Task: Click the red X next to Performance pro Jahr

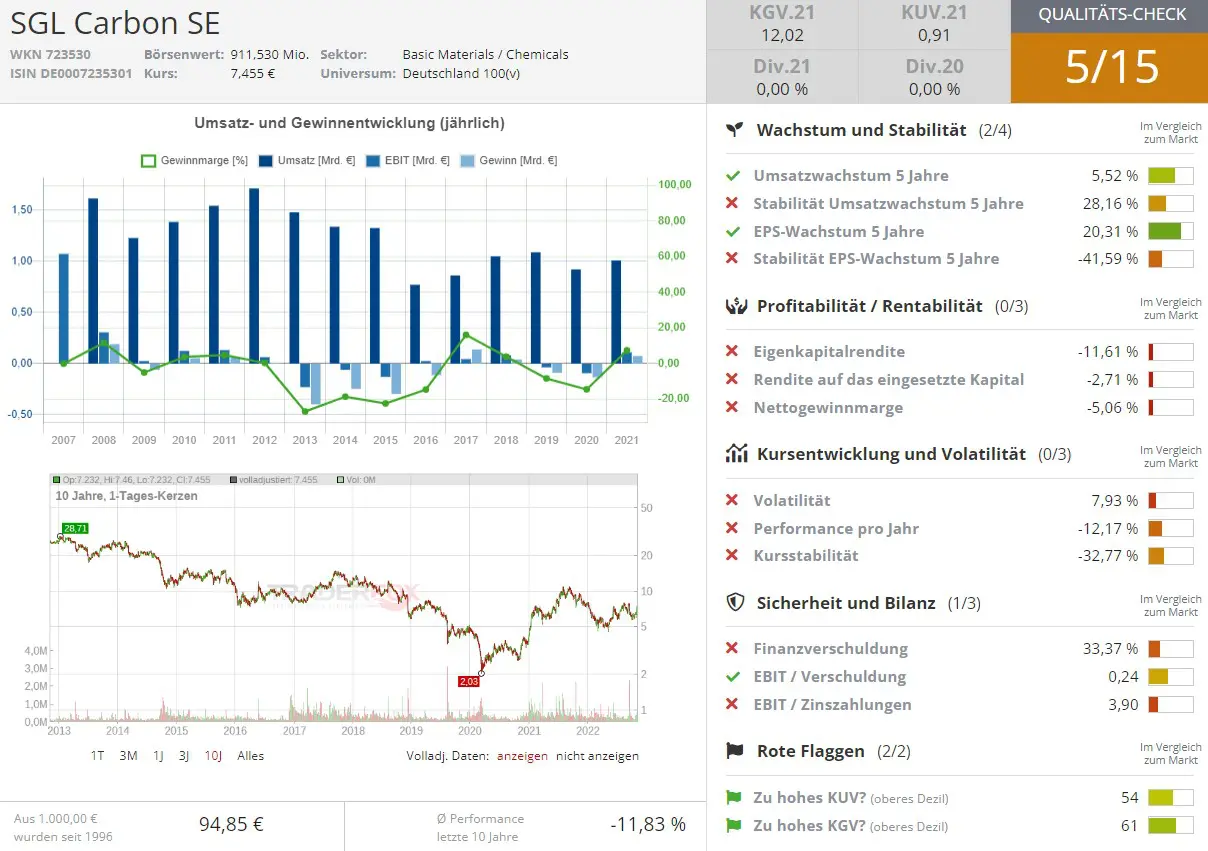Action: (733, 528)
